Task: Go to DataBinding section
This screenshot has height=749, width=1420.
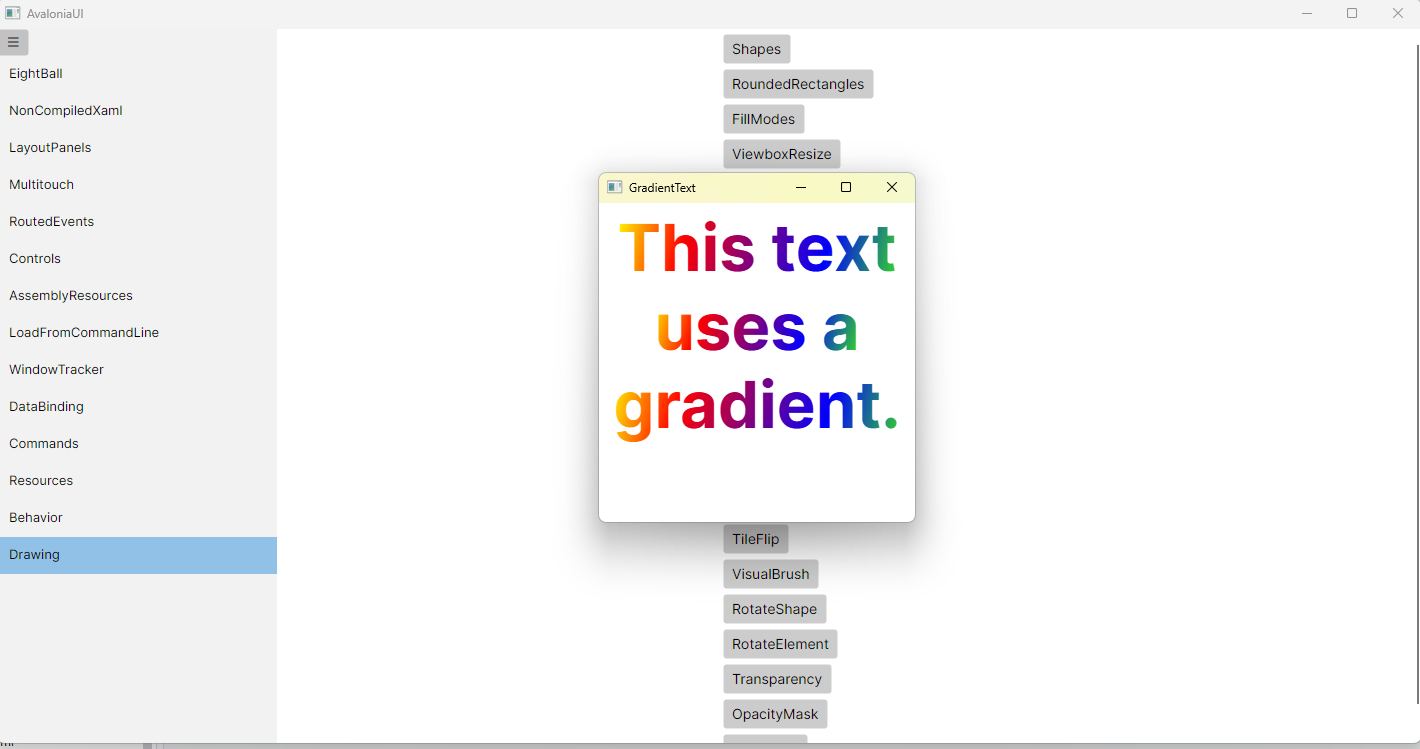Action: point(138,407)
